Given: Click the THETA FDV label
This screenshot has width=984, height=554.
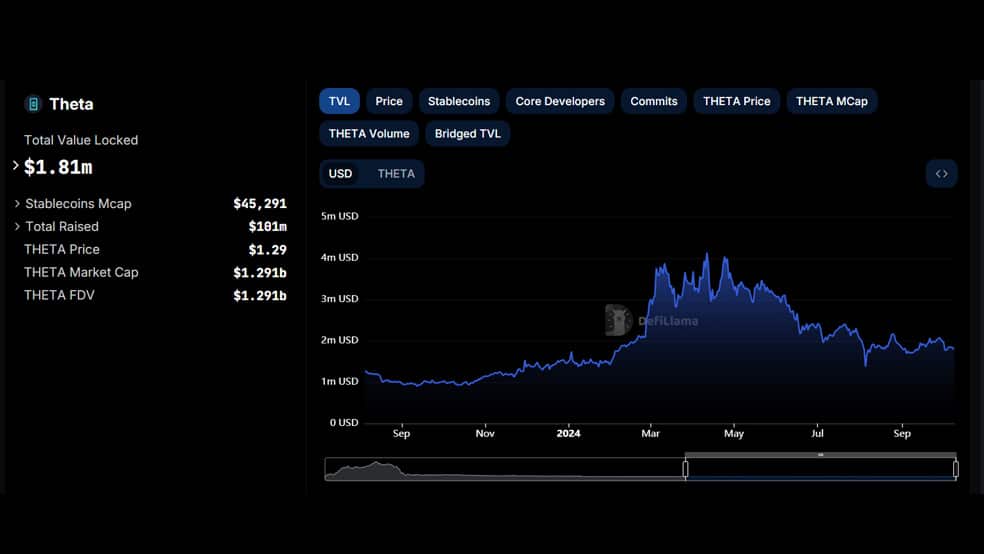Looking at the screenshot, I should click(59, 295).
